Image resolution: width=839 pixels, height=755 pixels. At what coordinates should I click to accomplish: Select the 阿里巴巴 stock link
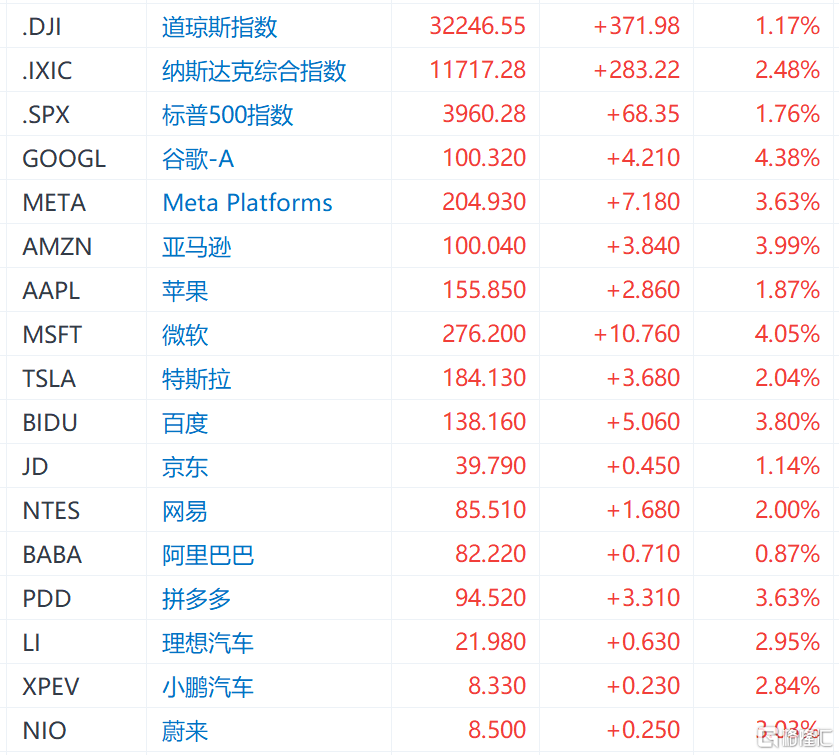pyautogui.click(x=208, y=555)
